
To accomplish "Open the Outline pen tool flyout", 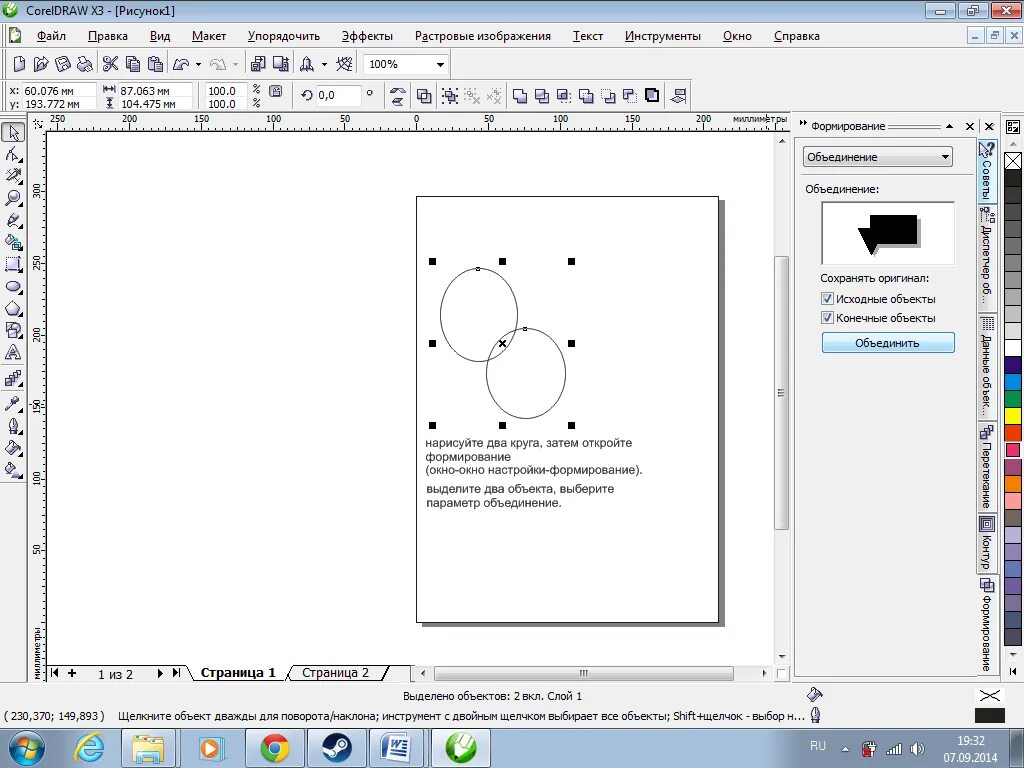I will pyautogui.click(x=13, y=426).
